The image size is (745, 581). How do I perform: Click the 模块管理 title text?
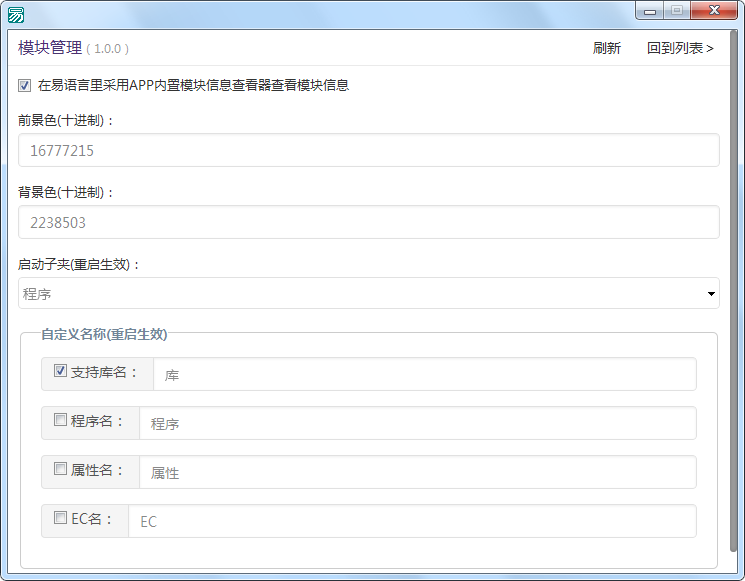coord(50,48)
